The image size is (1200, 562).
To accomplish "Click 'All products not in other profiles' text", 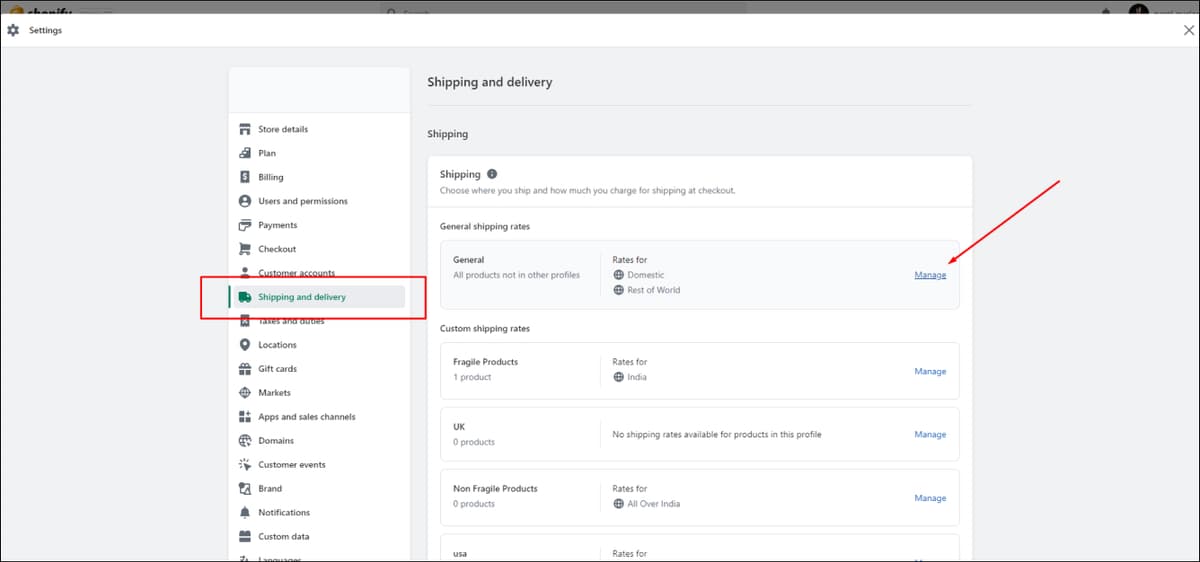I will (x=516, y=275).
